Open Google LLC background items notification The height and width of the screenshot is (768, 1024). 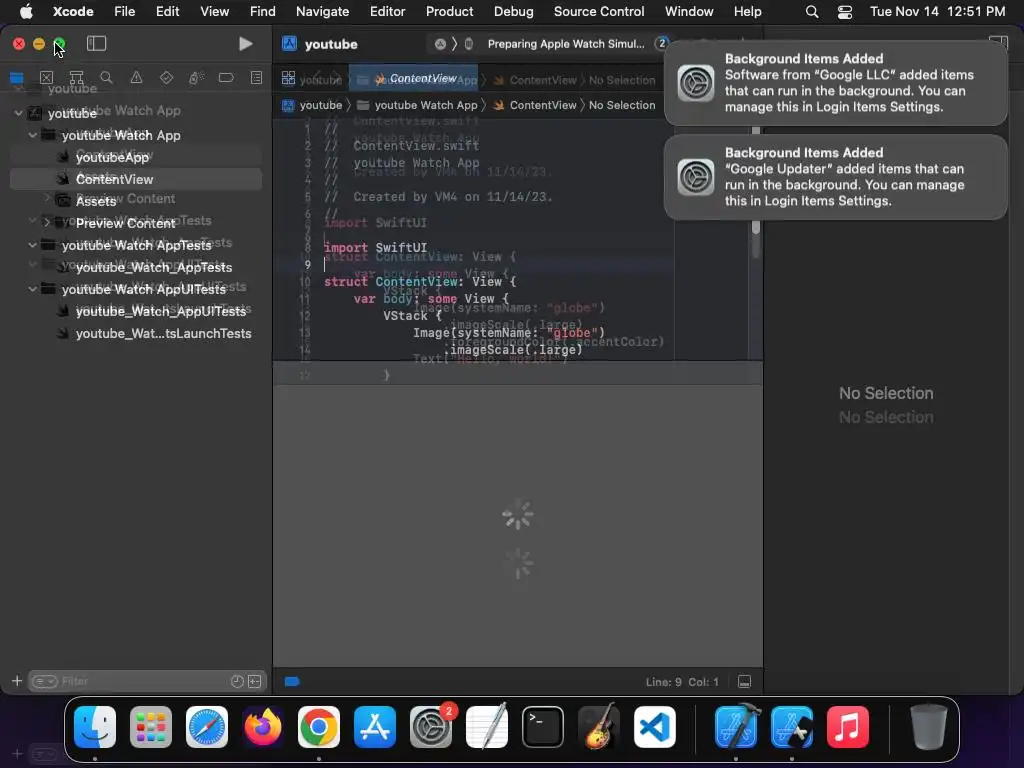835,83
